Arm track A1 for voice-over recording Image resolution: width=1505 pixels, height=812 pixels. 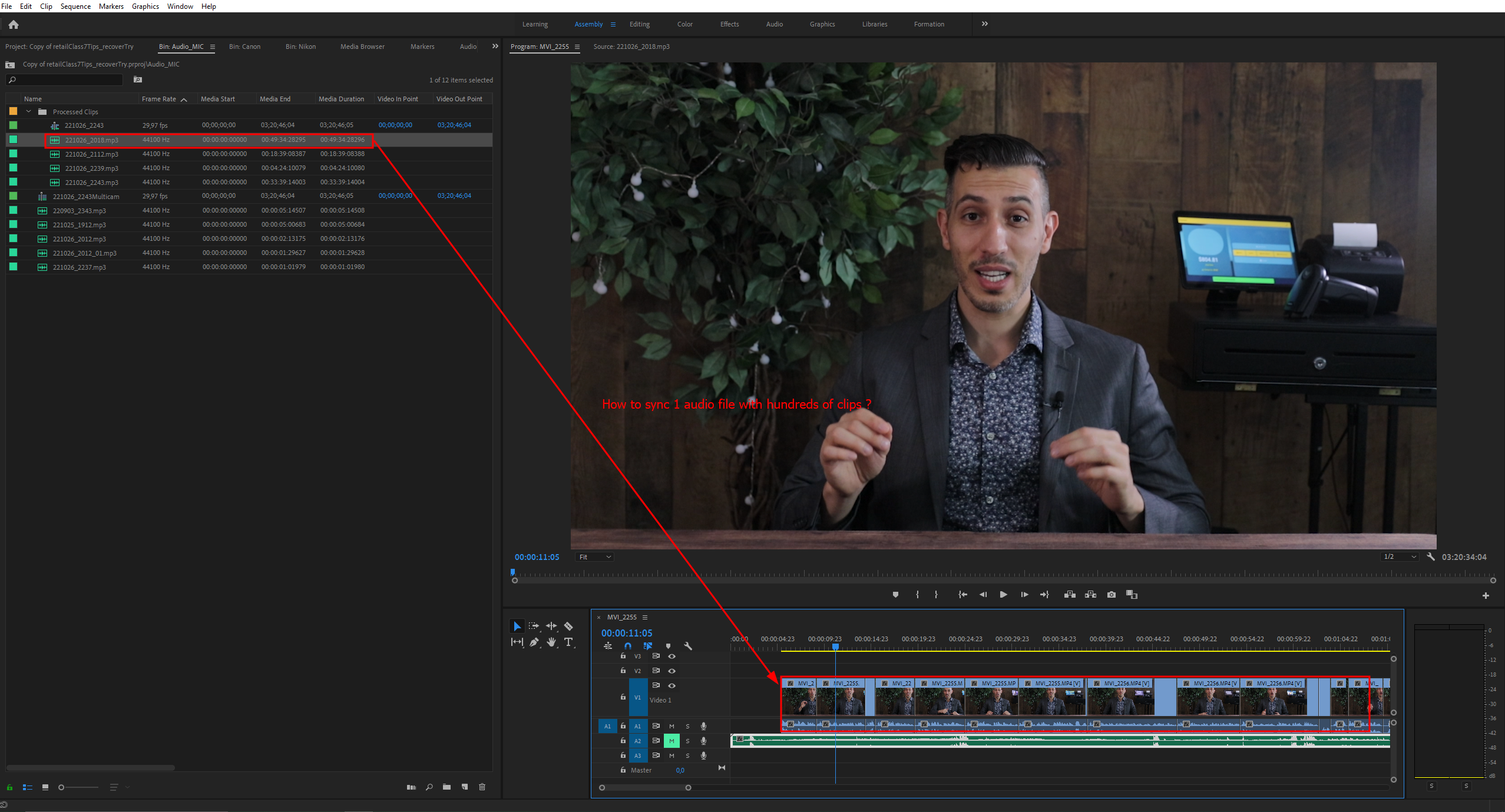[x=703, y=726]
